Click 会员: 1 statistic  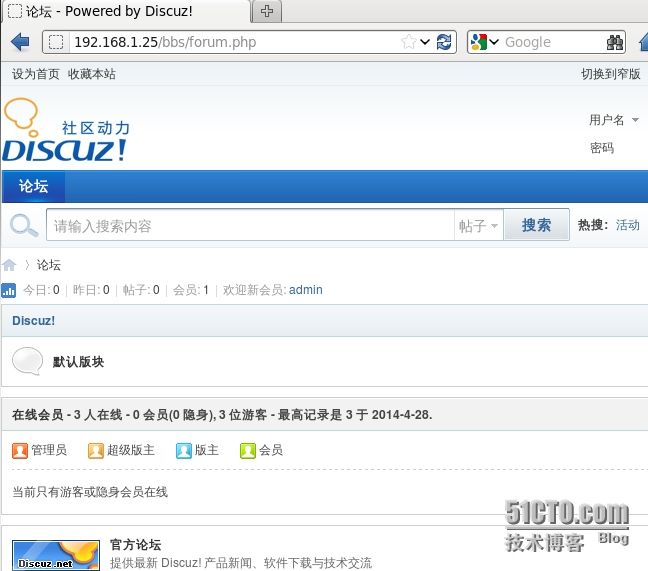(191, 290)
